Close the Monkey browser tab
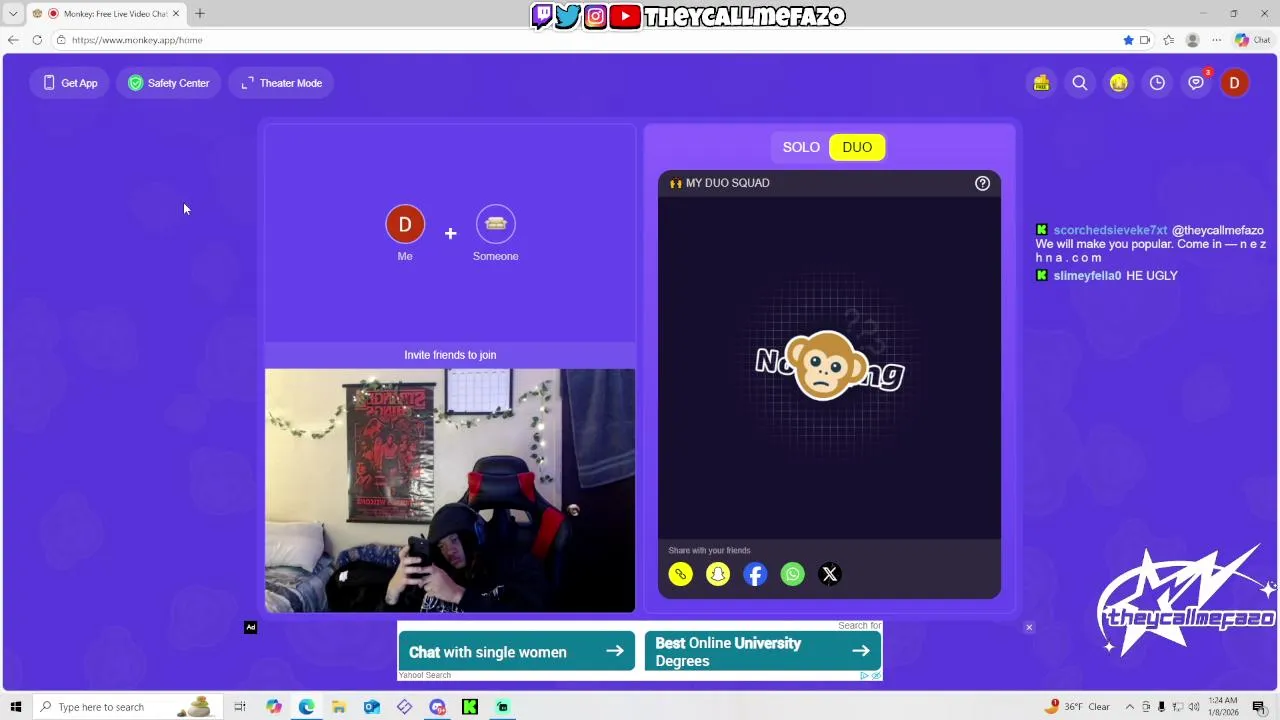This screenshot has height=720, width=1280. 175,13
